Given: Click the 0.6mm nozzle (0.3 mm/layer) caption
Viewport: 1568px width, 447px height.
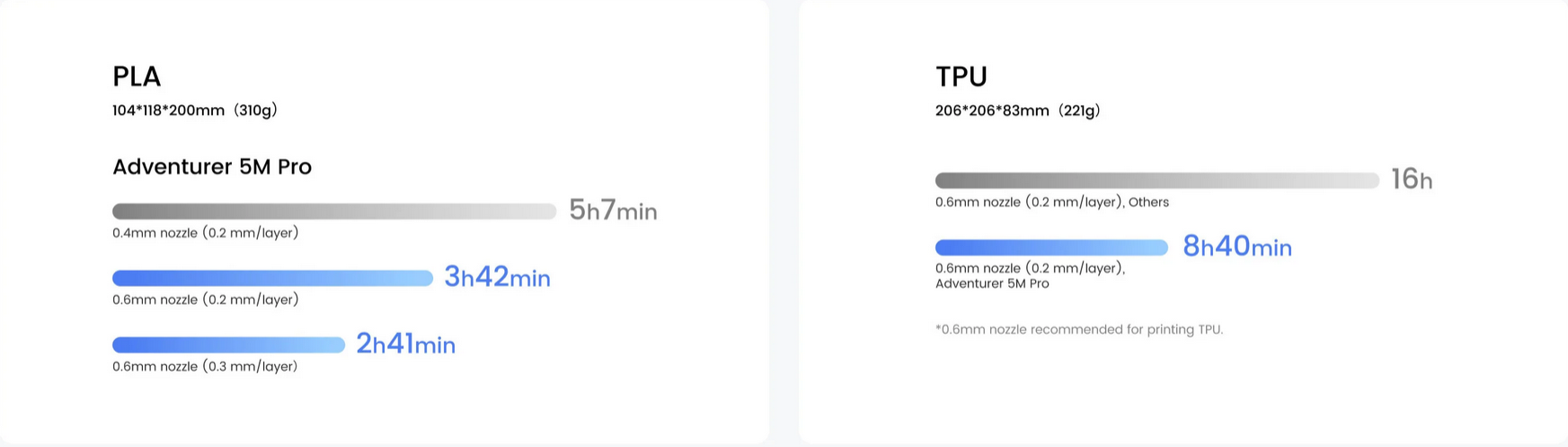Looking at the screenshot, I should coord(205,366).
